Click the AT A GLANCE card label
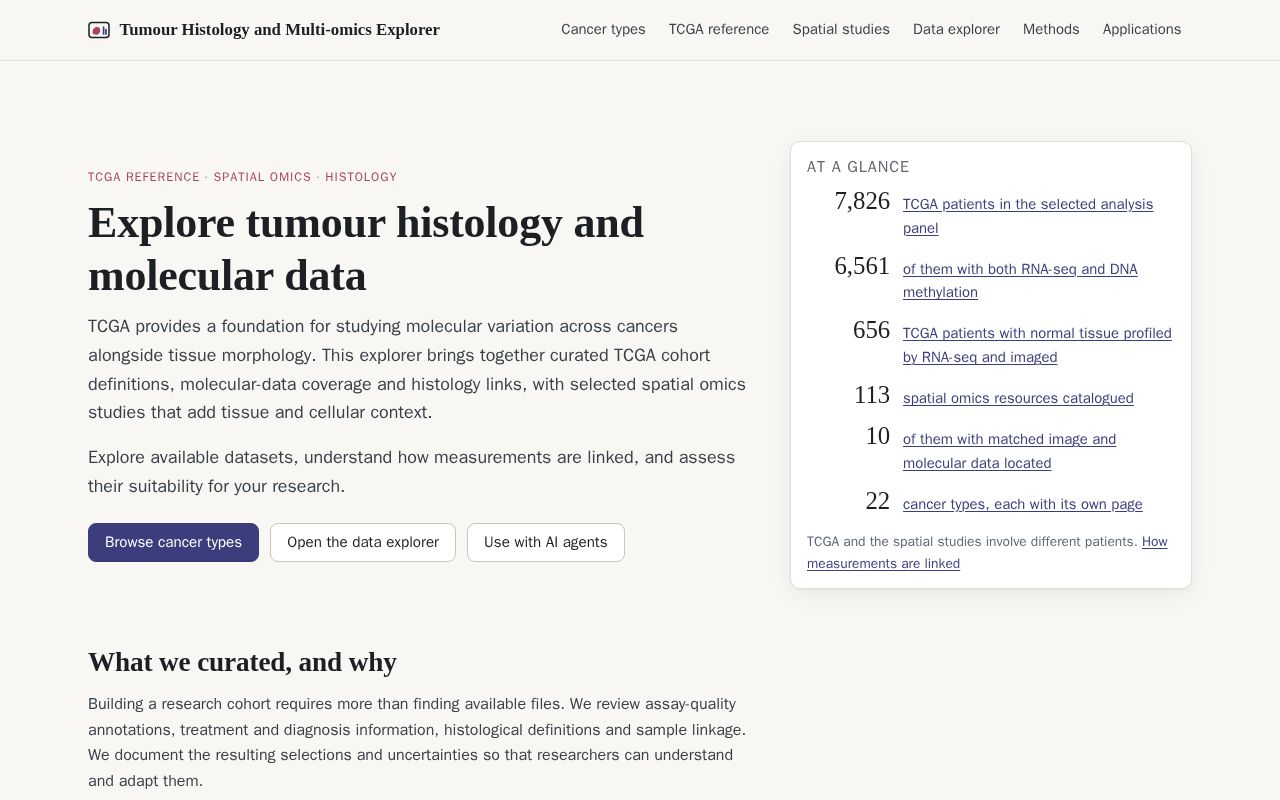This screenshot has height=800, width=1280. 858,167
